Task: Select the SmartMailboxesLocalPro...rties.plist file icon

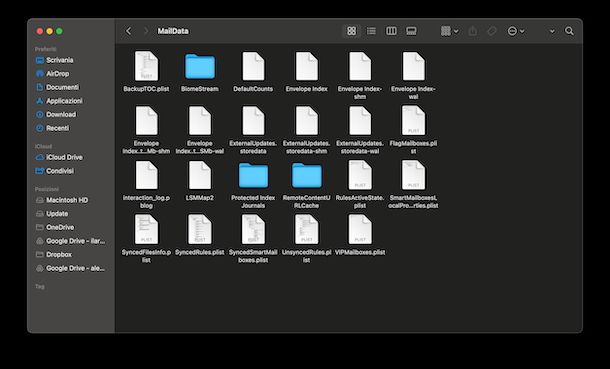Action: point(414,175)
